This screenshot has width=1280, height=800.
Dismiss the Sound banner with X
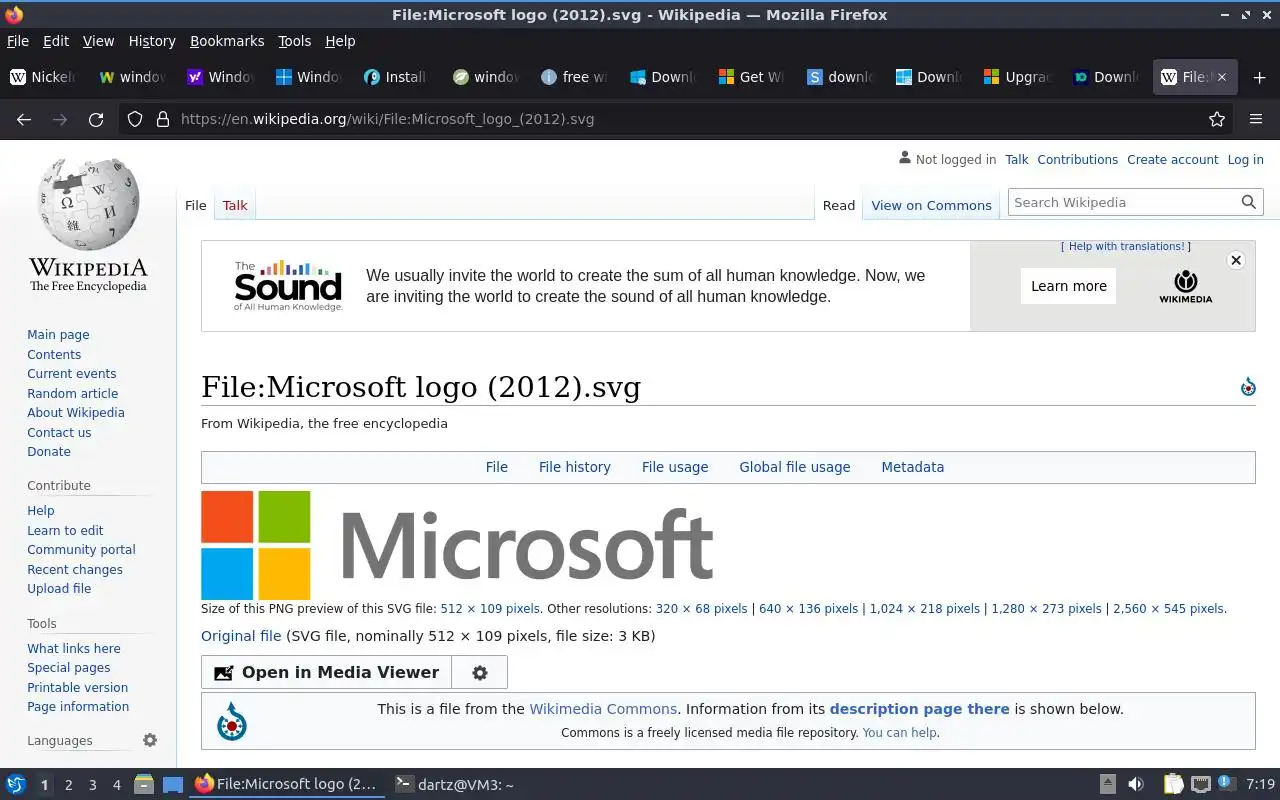point(1236,260)
